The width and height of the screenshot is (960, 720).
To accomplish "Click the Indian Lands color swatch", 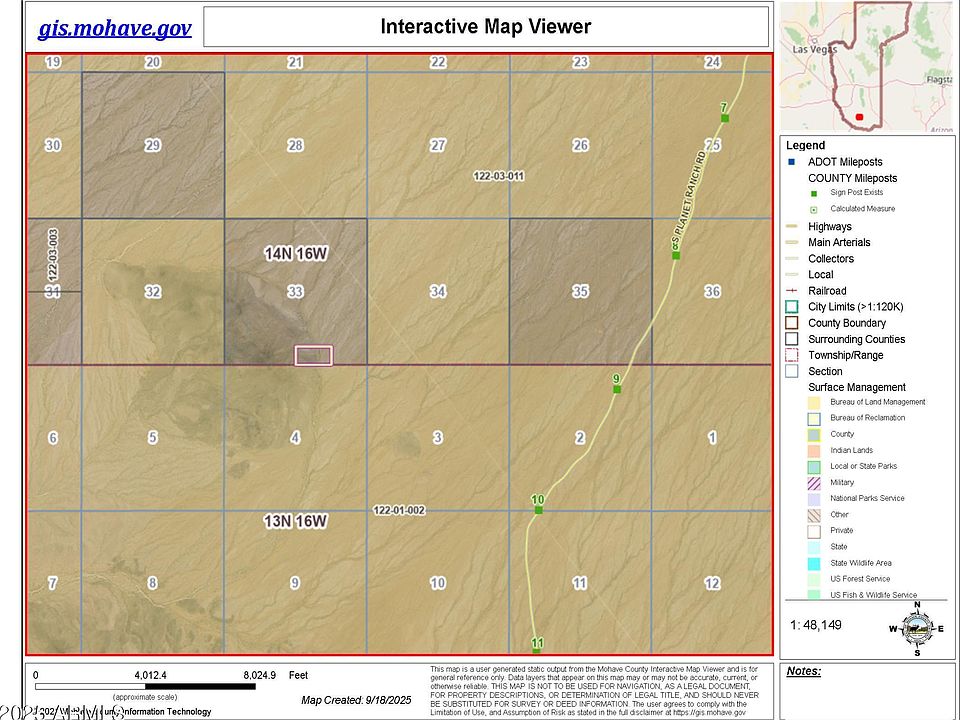I will pos(814,451).
